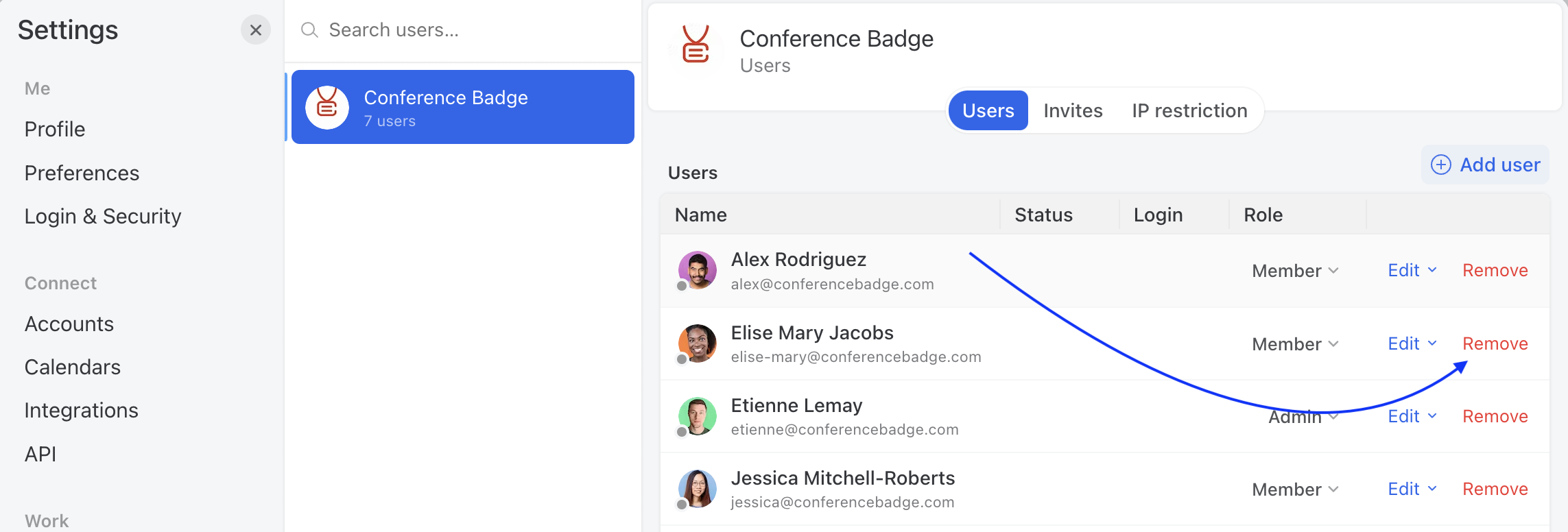This screenshot has height=532, width=1568.
Task: Click the Status column header
Action: pos(1043,215)
